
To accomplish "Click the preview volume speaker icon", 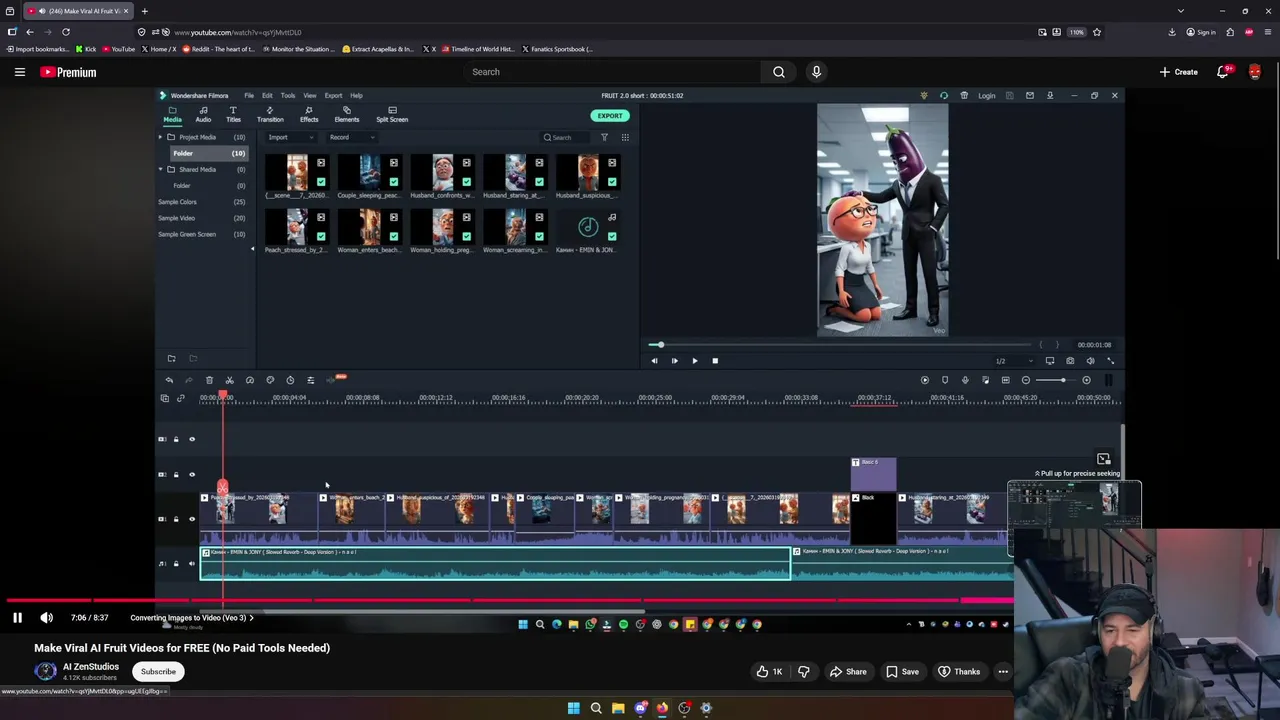I will (1090, 361).
